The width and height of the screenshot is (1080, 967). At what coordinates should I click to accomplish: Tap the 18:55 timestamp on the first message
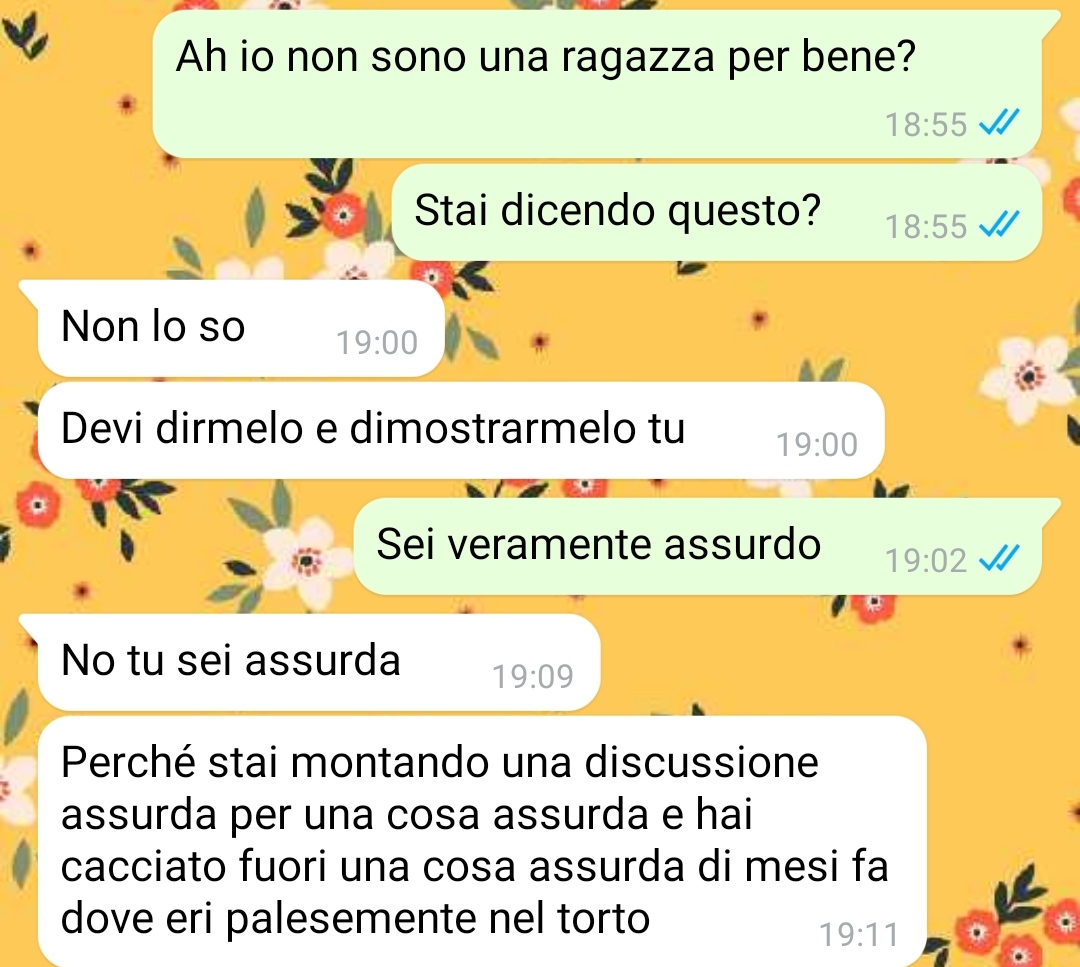point(926,125)
